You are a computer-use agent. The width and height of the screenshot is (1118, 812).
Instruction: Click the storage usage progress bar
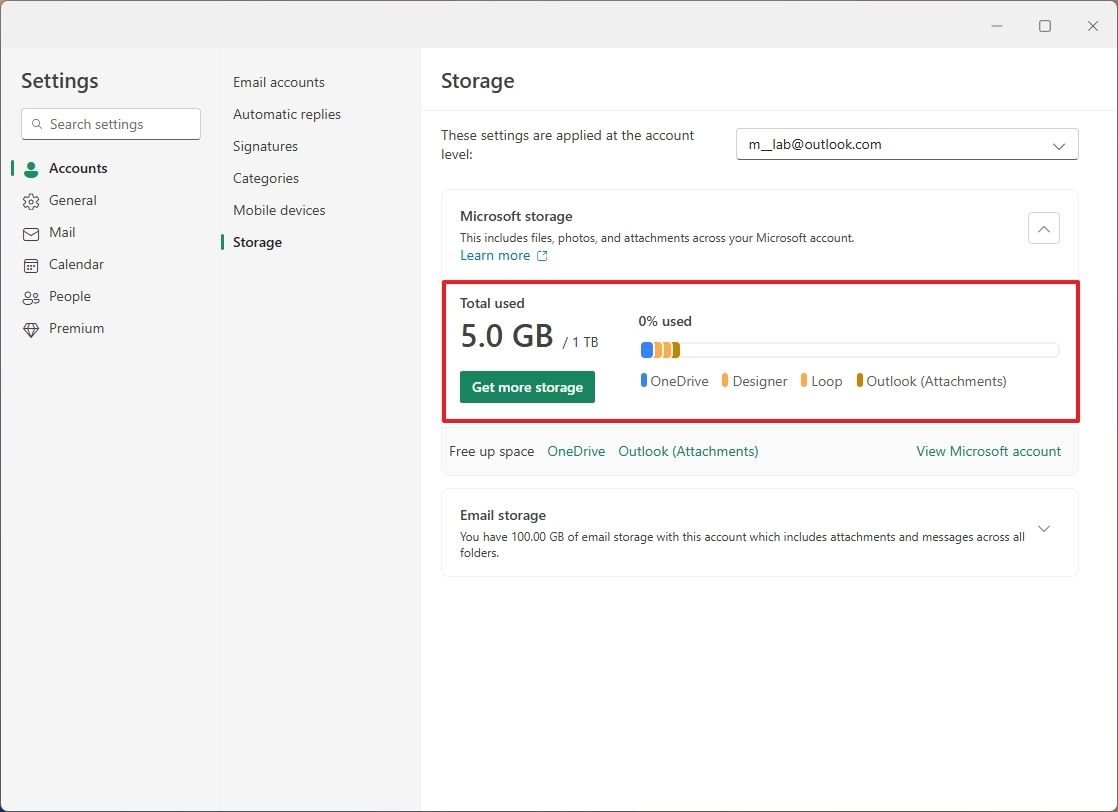(848, 349)
